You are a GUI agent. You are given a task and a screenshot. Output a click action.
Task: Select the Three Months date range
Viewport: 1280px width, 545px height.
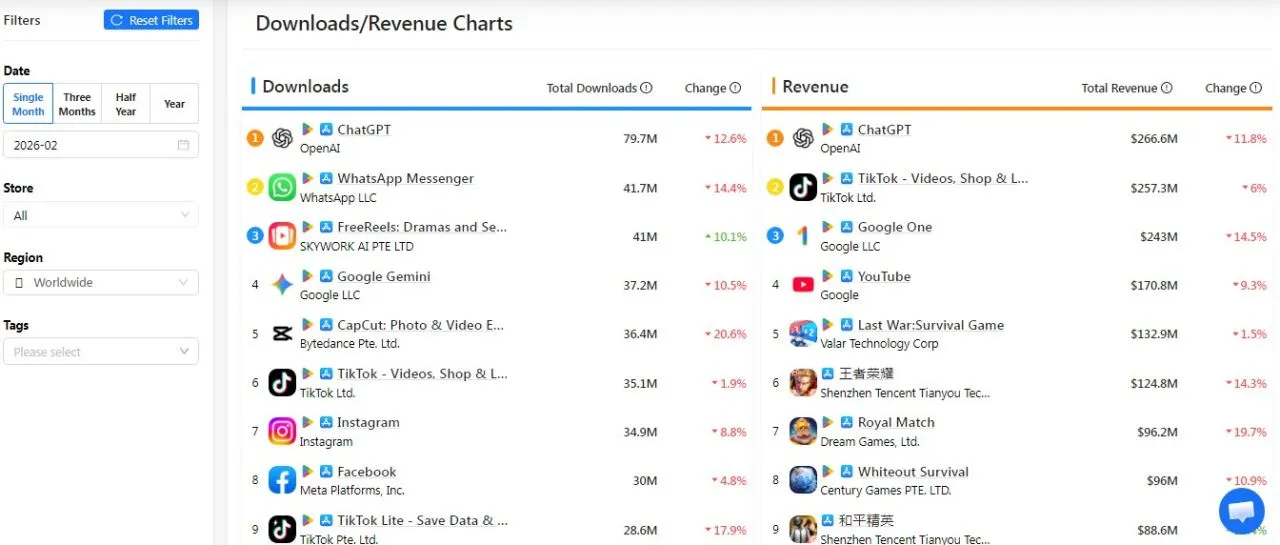click(x=77, y=104)
